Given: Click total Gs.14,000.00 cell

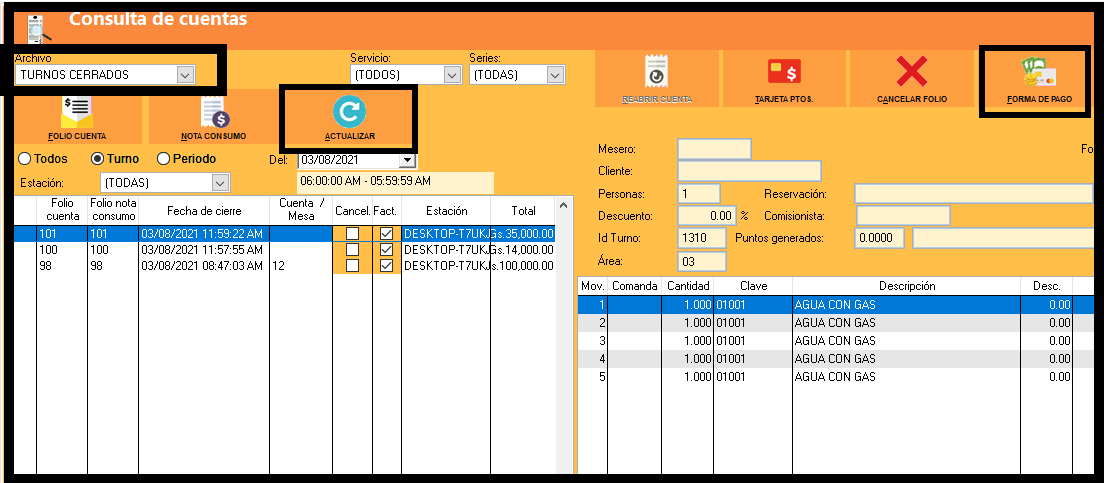Looking at the screenshot, I should 523,249.
